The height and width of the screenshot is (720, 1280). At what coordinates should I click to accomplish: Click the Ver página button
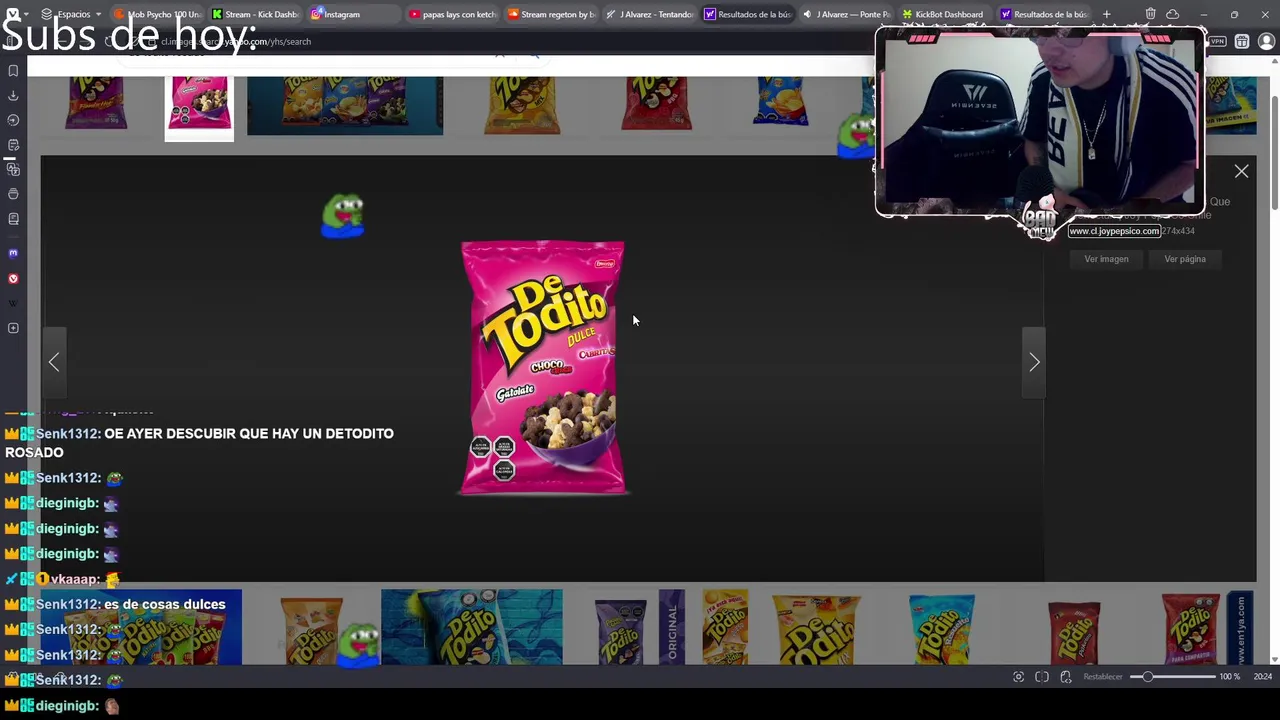1185,259
